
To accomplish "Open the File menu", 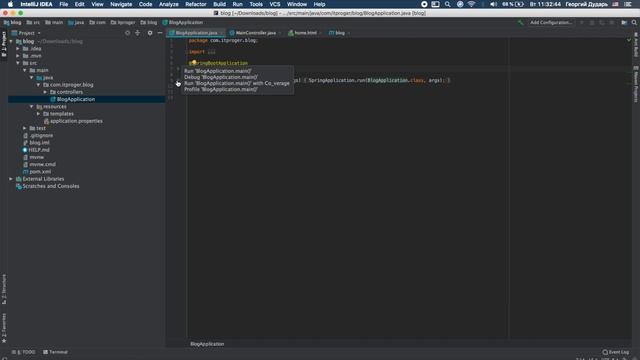I will coord(64,4).
